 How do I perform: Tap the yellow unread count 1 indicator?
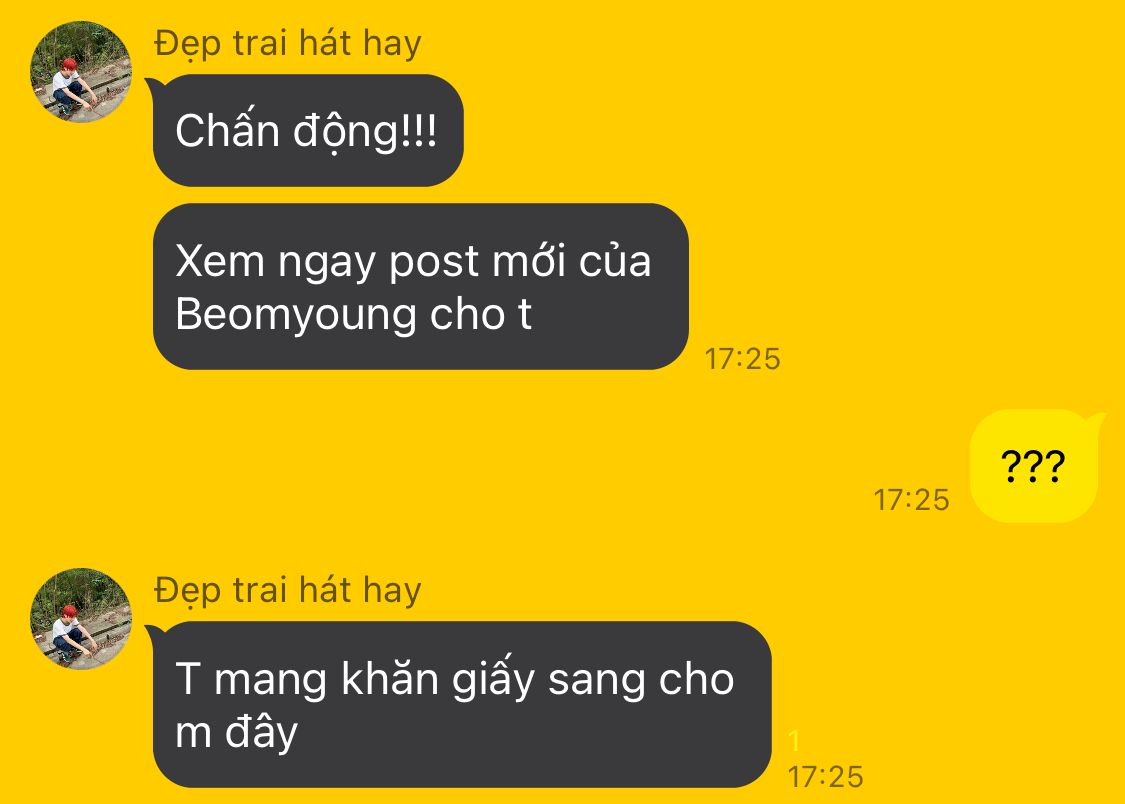click(x=794, y=740)
